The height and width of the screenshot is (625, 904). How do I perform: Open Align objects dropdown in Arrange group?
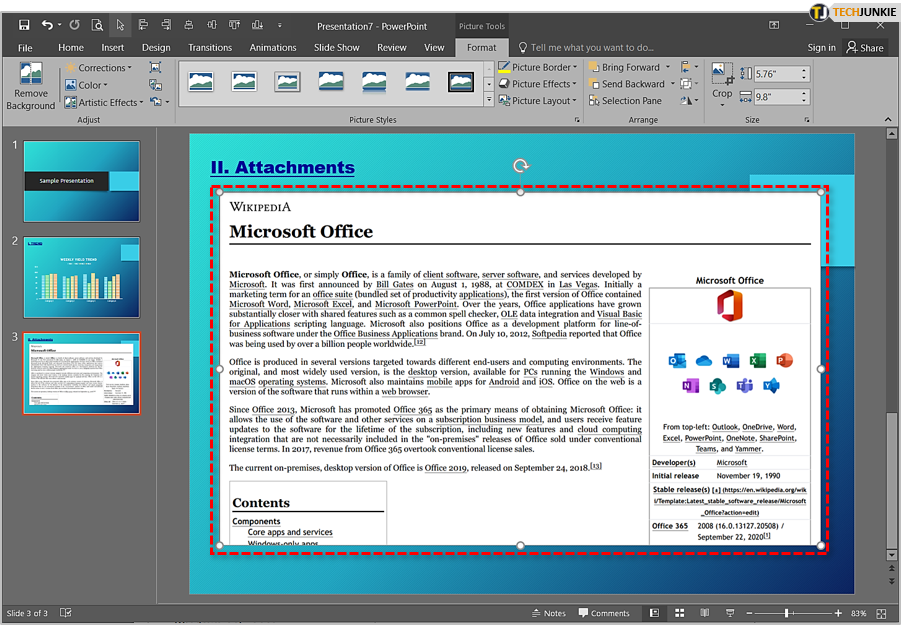point(689,67)
